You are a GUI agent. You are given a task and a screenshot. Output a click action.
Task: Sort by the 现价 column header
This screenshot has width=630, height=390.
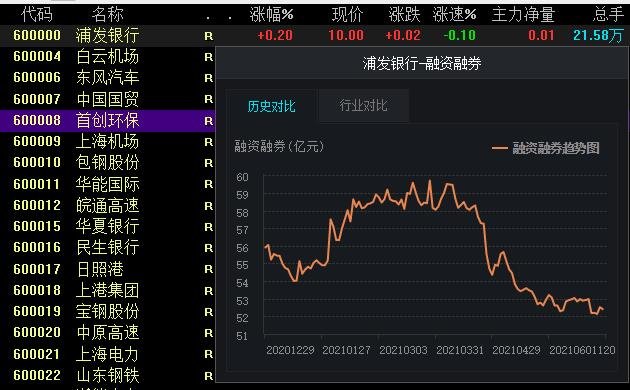tap(347, 15)
